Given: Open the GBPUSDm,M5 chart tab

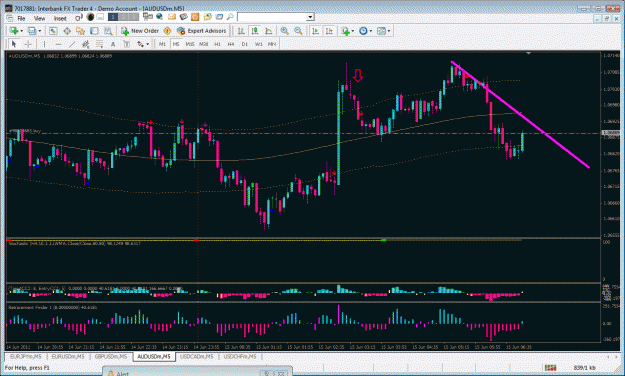Looking at the screenshot, I should [111, 356].
